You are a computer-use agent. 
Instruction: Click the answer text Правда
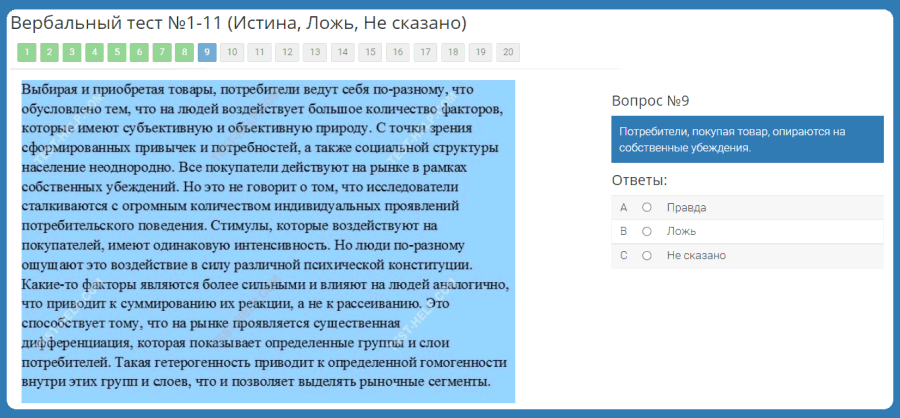[x=686, y=208]
